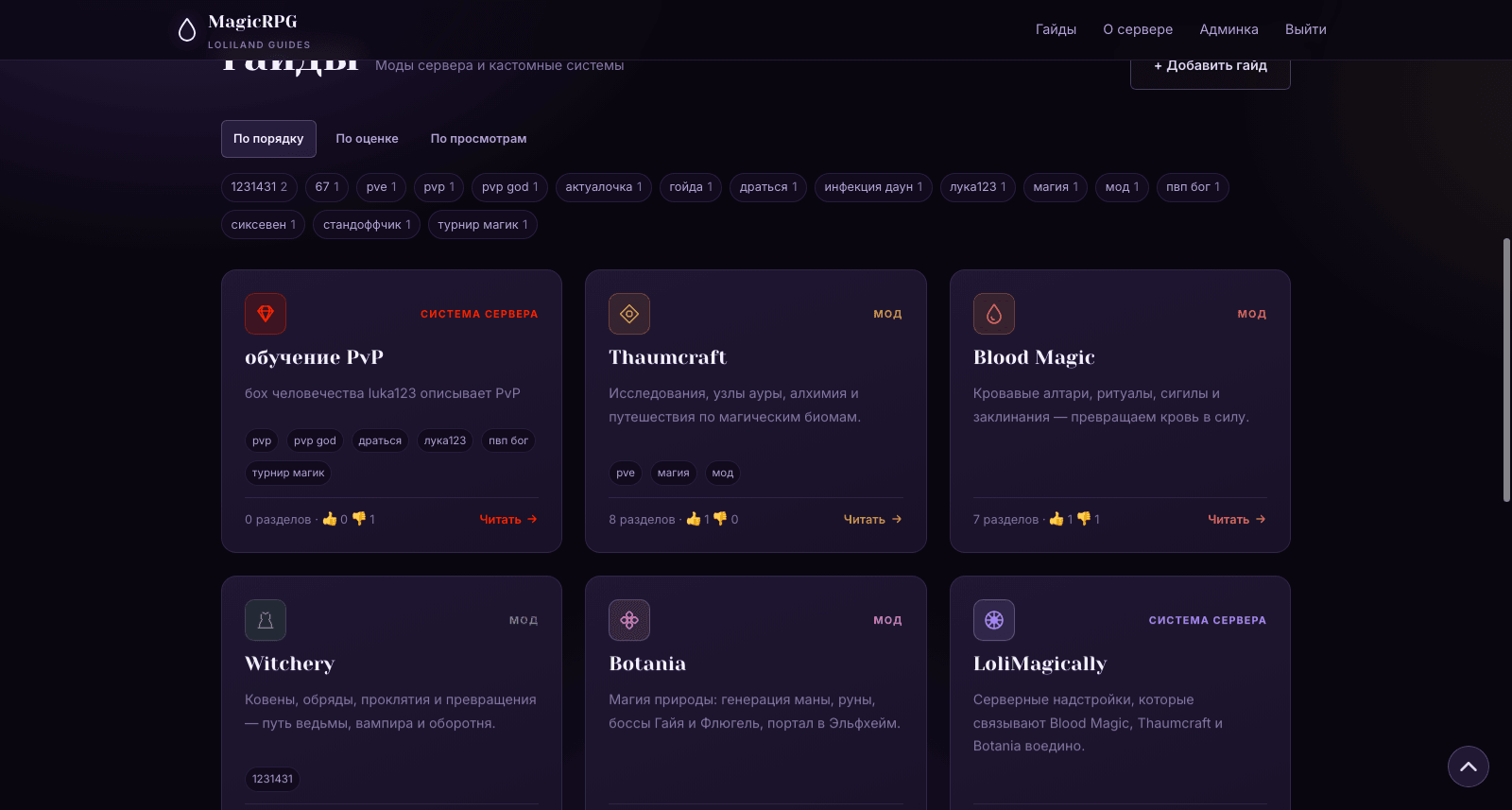Click Читать on Blood Magic card
This screenshot has height=810, width=1512.
tap(1237, 519)
